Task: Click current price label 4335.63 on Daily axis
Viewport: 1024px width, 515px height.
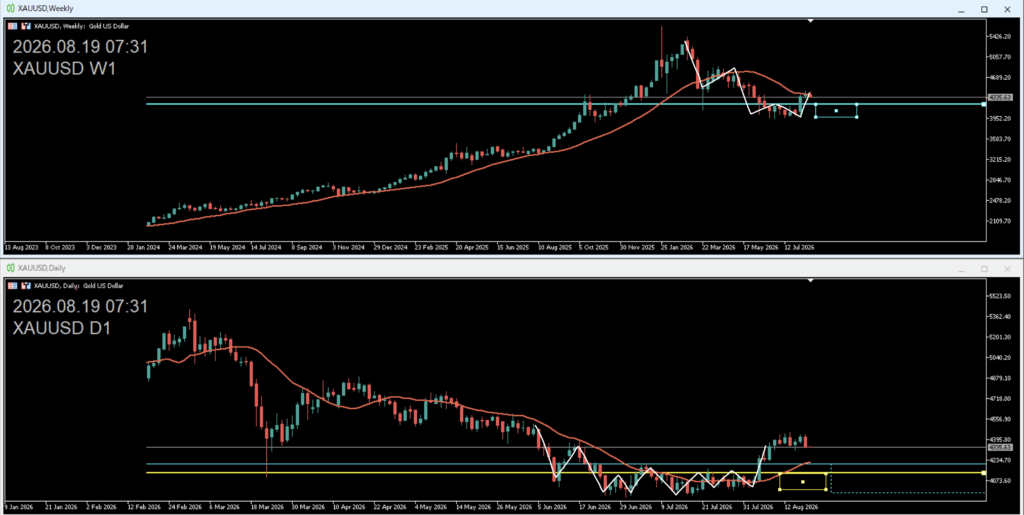Action: pyautogui.click(x=1000, y=448)
